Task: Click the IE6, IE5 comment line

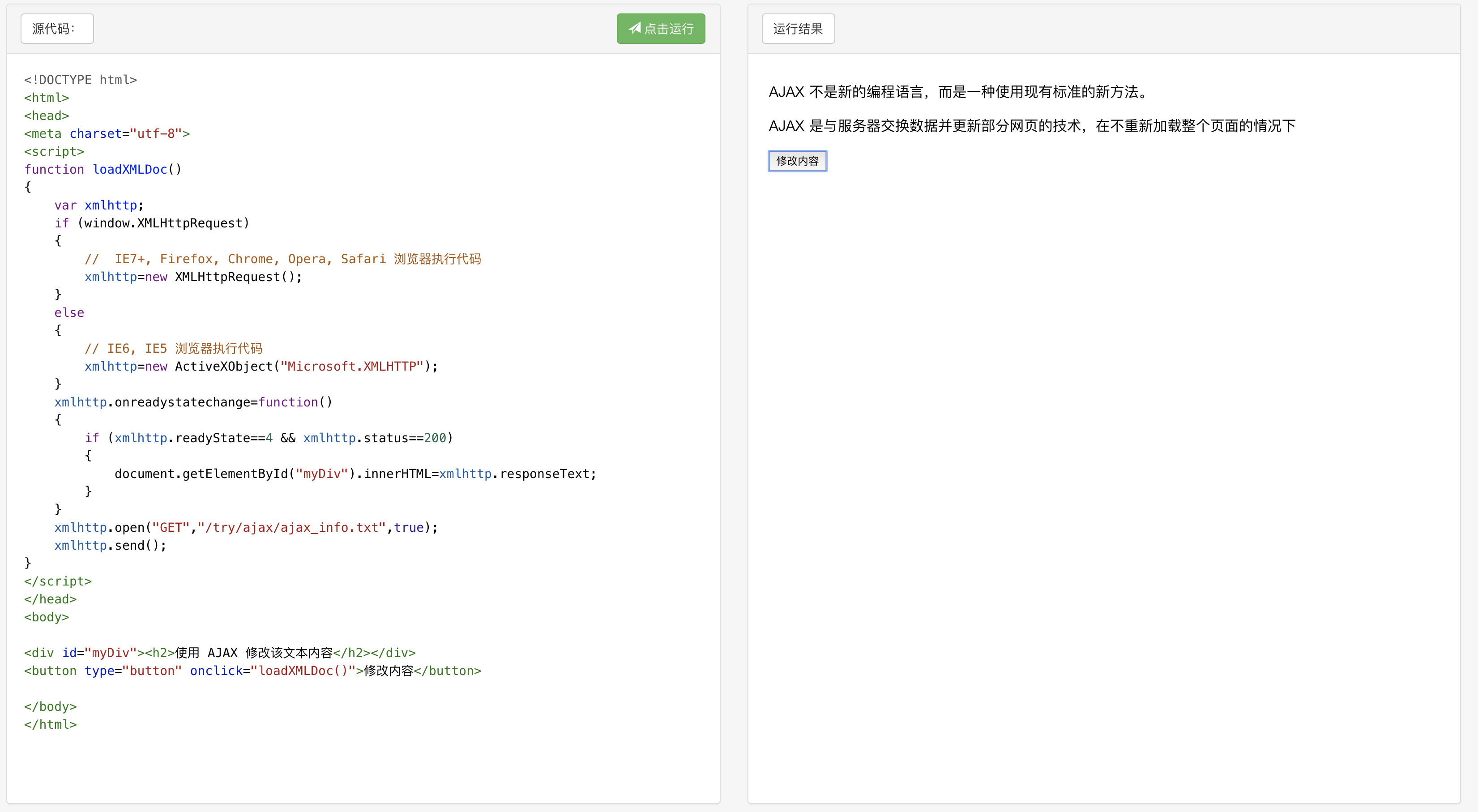Action: tap(173, 348)
